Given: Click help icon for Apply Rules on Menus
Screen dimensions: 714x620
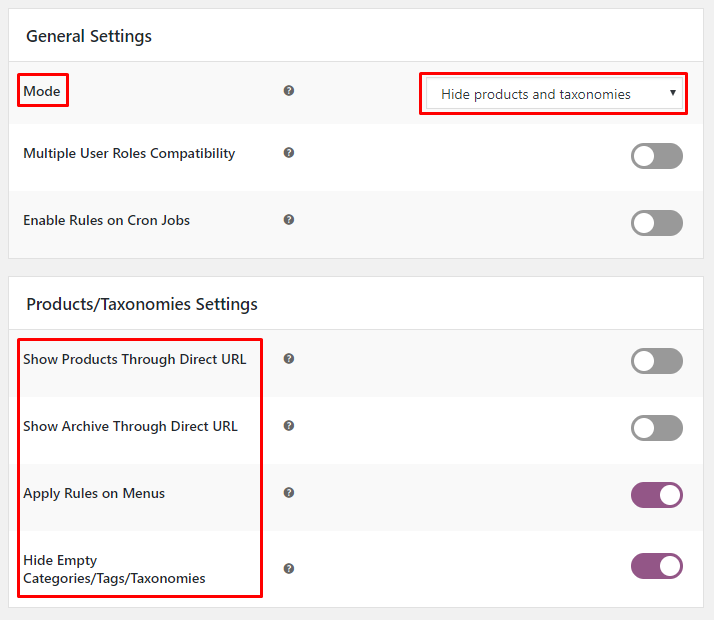Looking at the screenshot, I should pyautogui.click(x=289, y=493).
